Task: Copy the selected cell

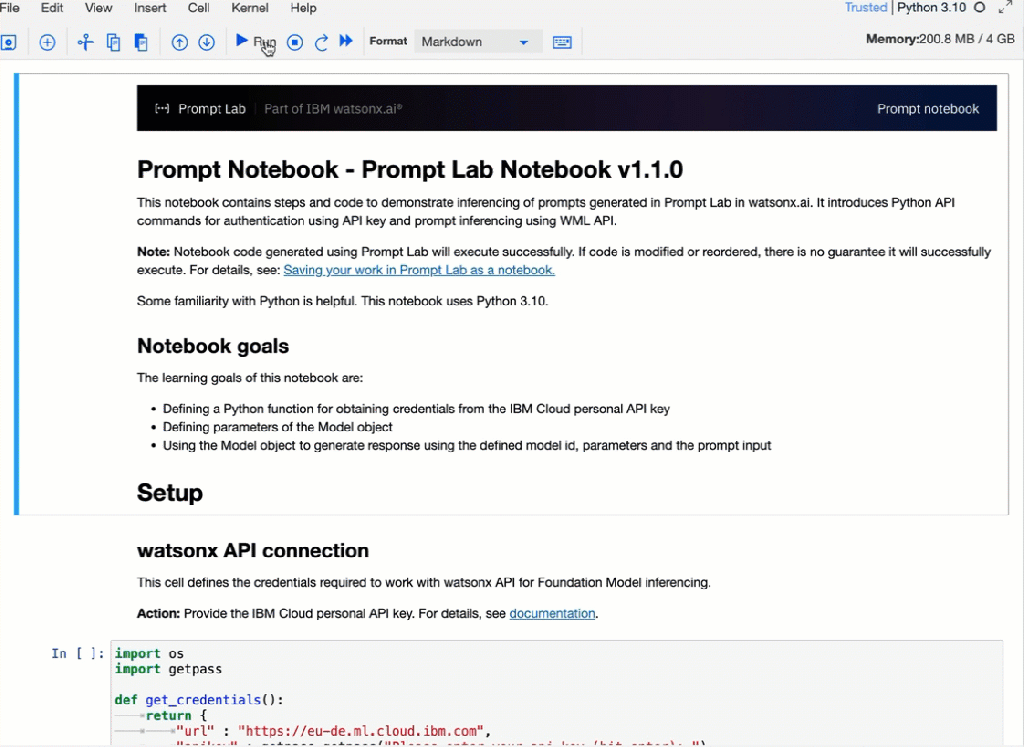Action: point(113,42)
